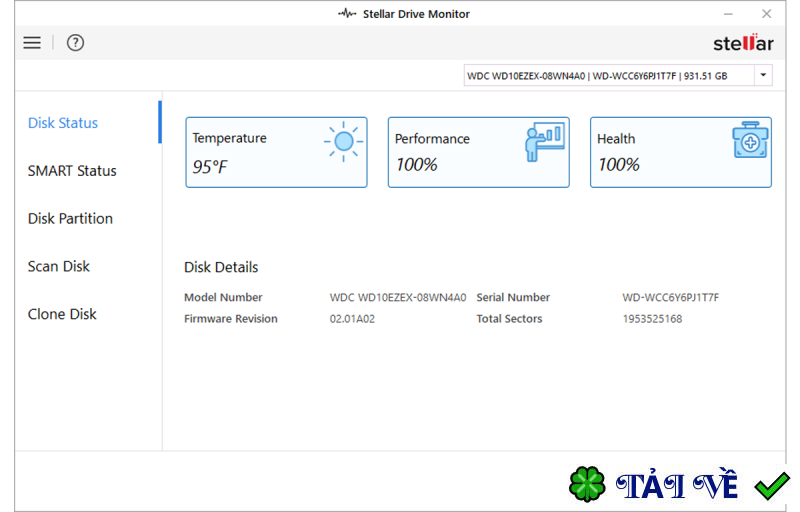
Task: Click the Model Number label
Action: [223, 297]
